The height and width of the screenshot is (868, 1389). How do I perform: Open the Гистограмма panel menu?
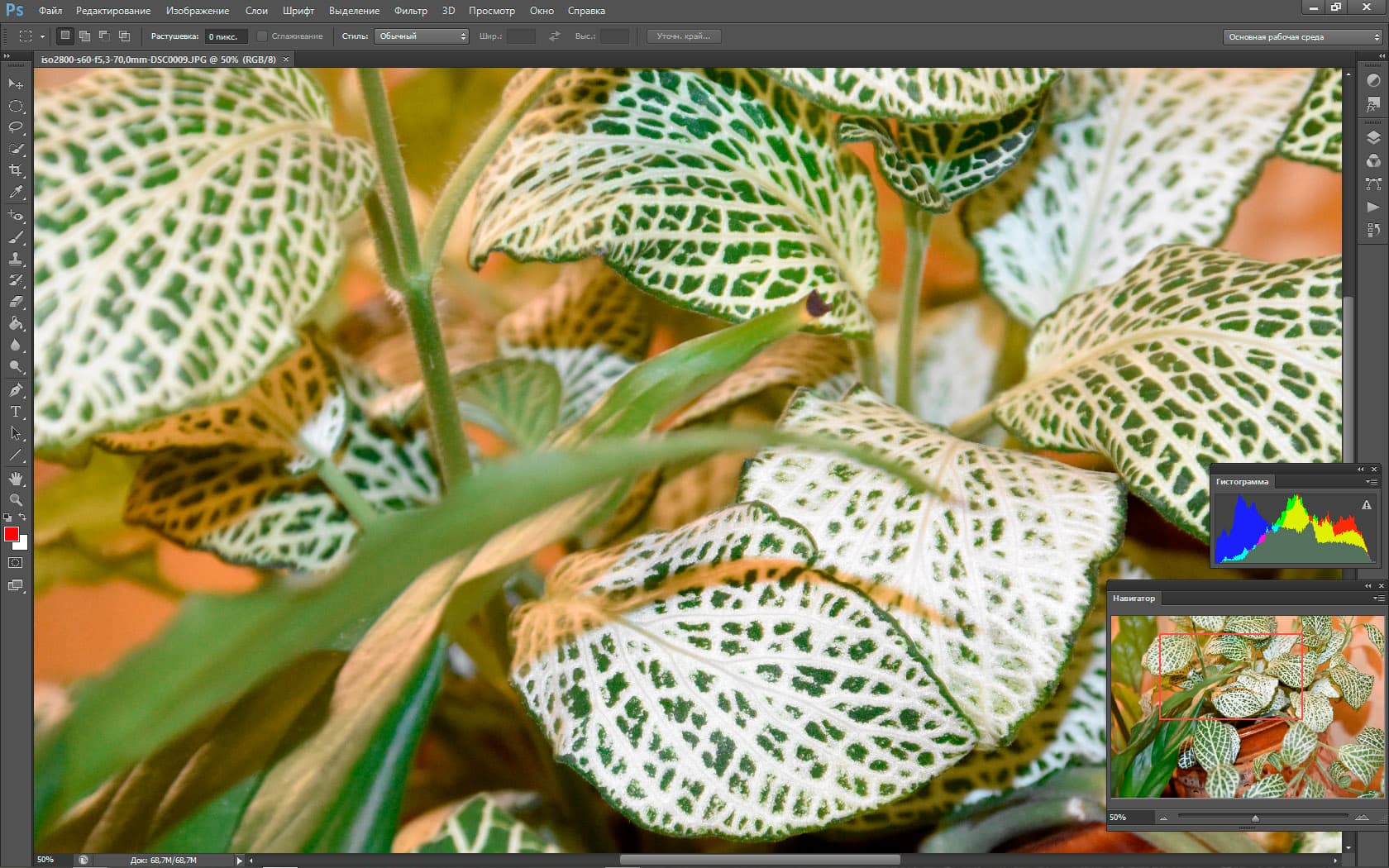click(1371, 482)
